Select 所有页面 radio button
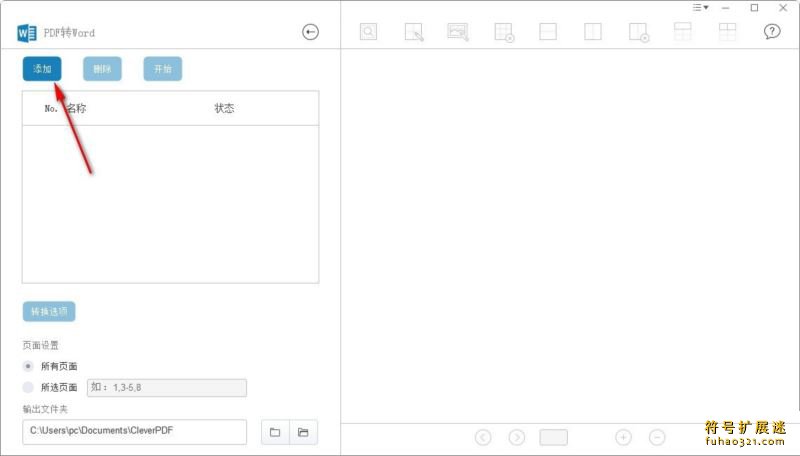Screen dimensions: 800x456 click(28, 366)
